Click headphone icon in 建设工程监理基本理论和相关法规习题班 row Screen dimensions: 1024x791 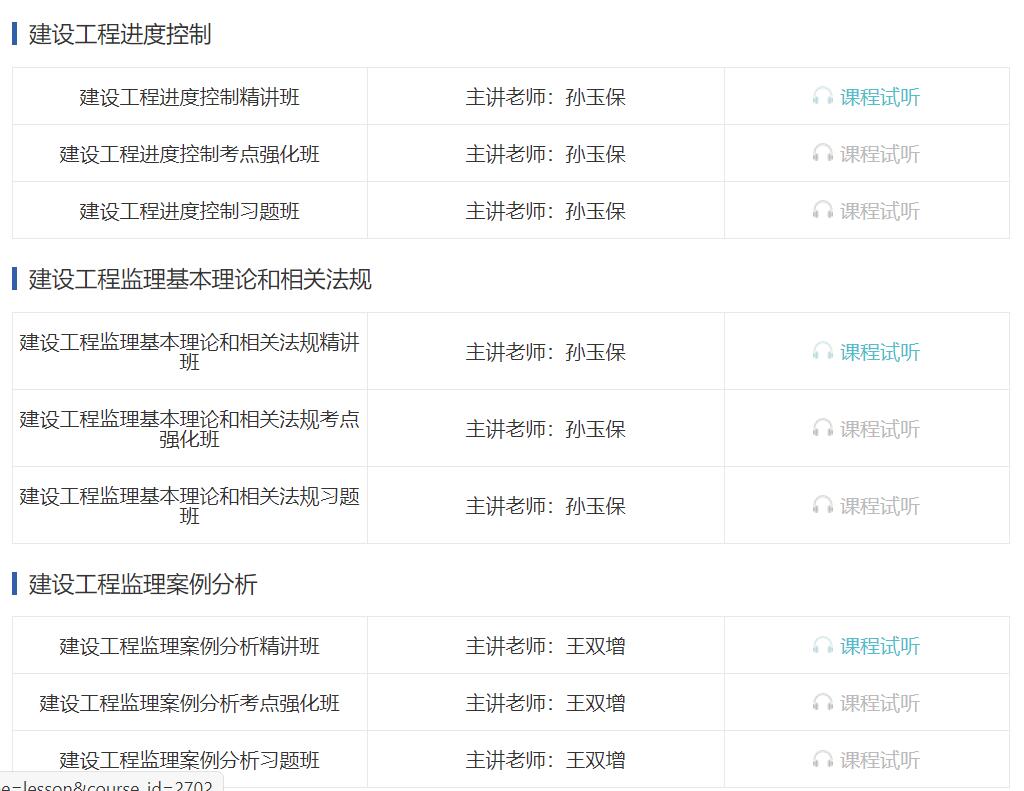pos(824,506)
